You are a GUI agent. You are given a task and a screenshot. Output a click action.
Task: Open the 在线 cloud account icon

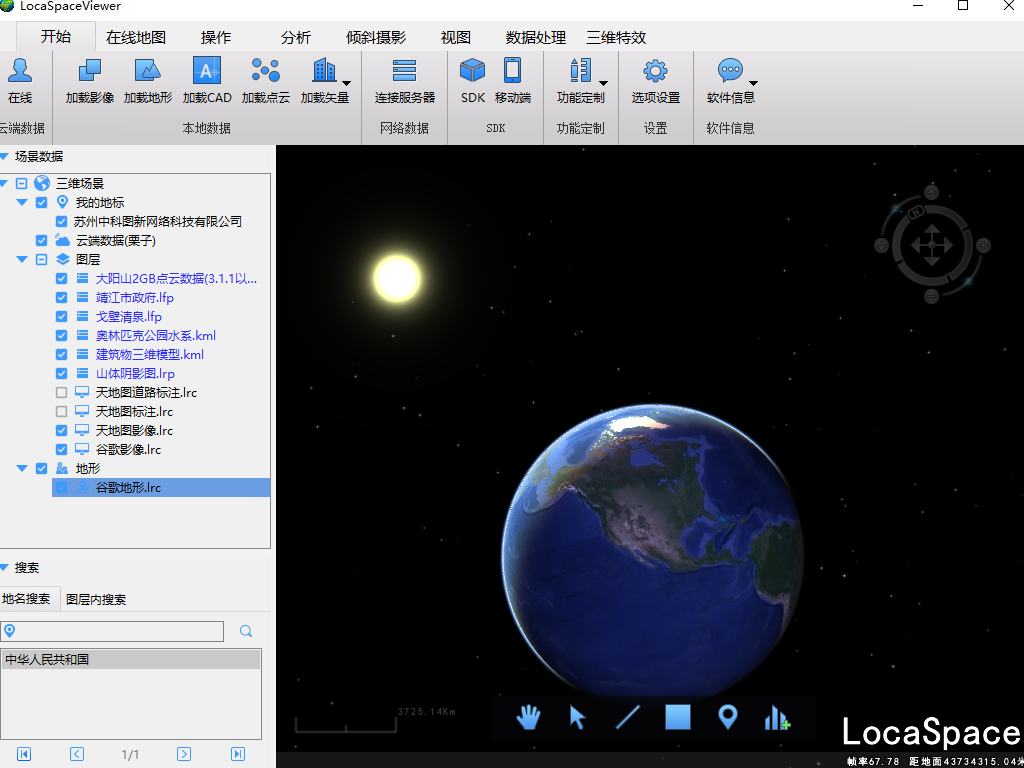tap(20, 71)
